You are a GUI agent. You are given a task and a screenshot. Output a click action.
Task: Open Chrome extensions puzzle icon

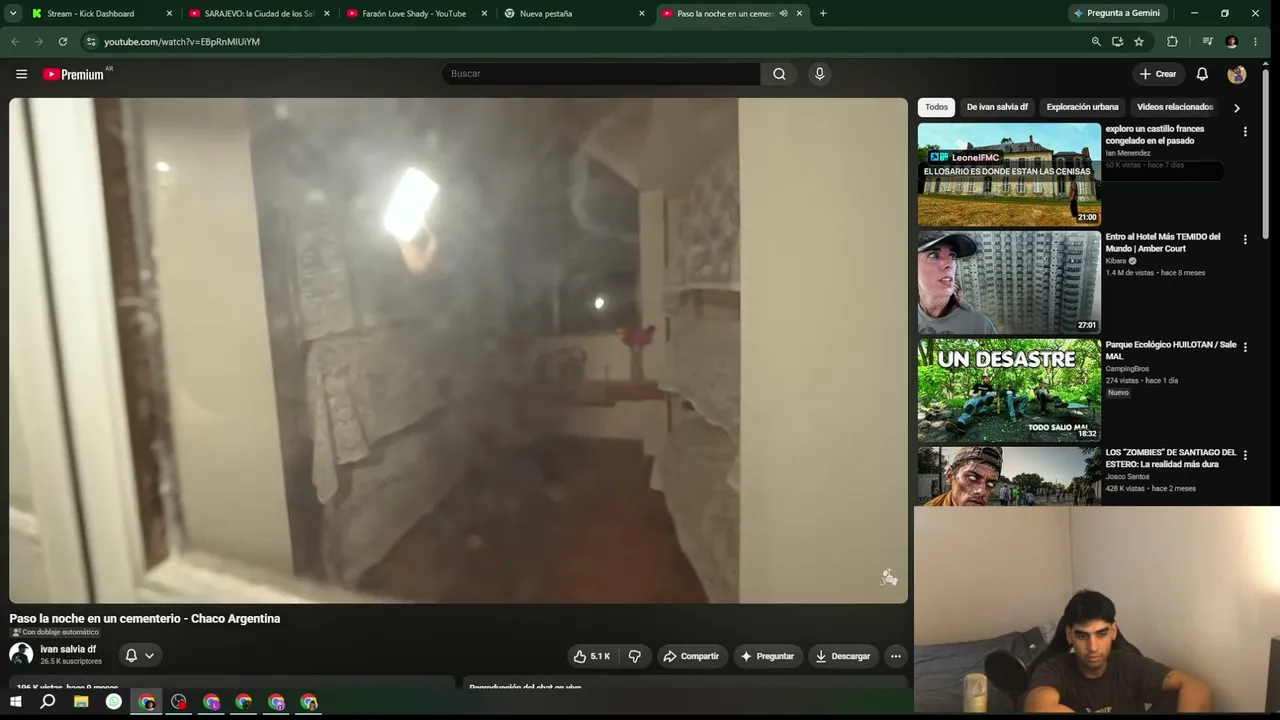(1173, 42)
